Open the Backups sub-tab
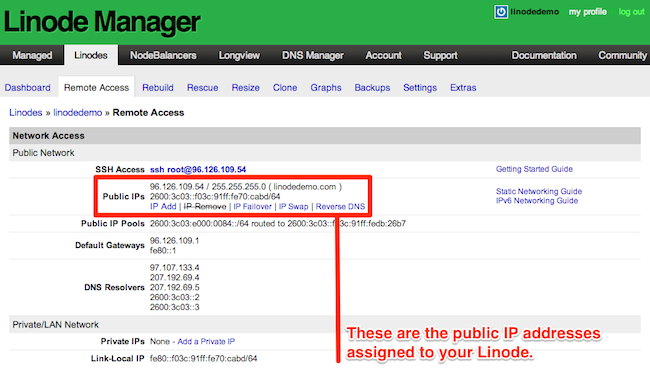This screenshot has width=650, height=372. click(372, 88)
